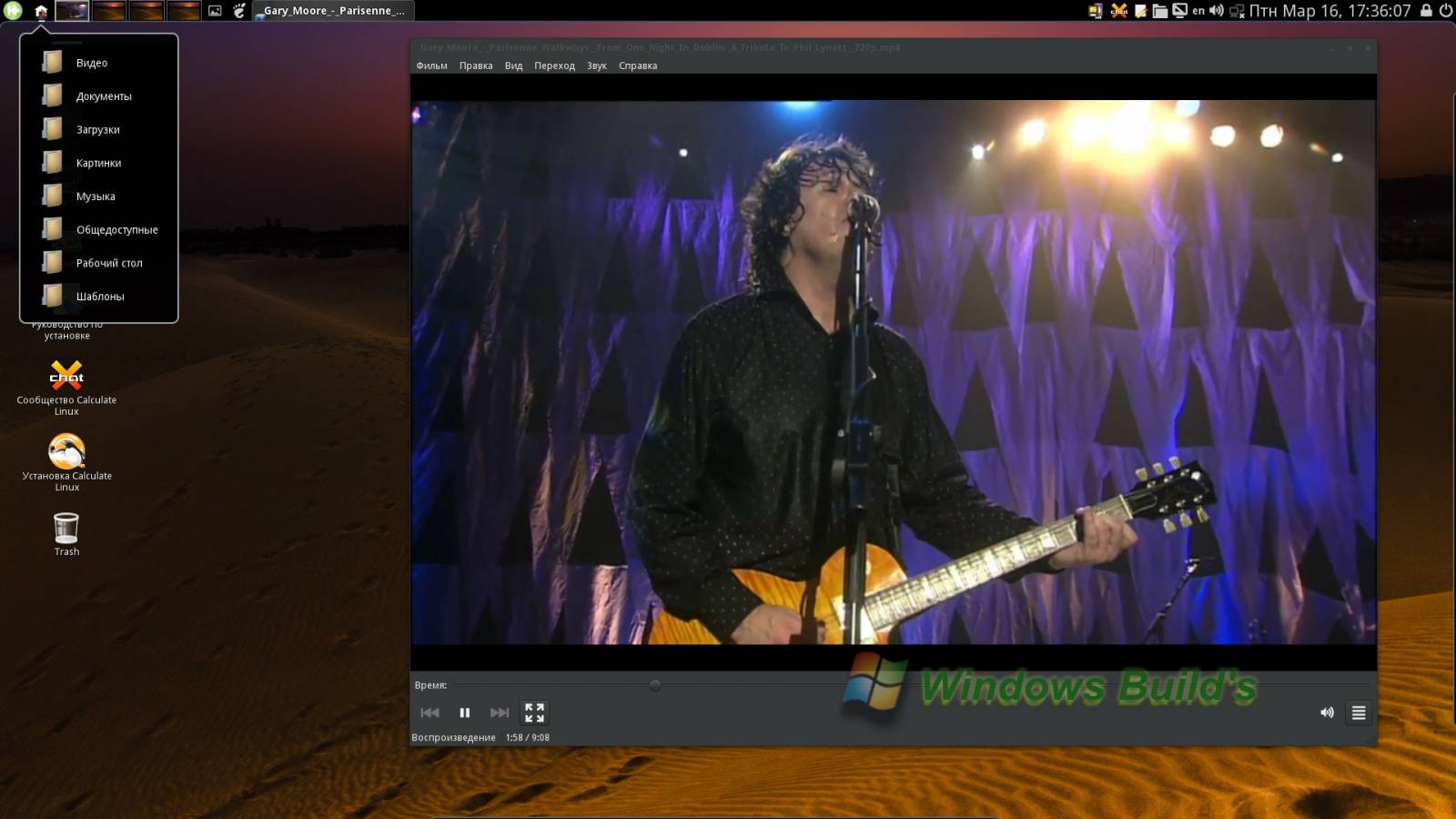Switch the en keyboard layout indicator

1198,11
